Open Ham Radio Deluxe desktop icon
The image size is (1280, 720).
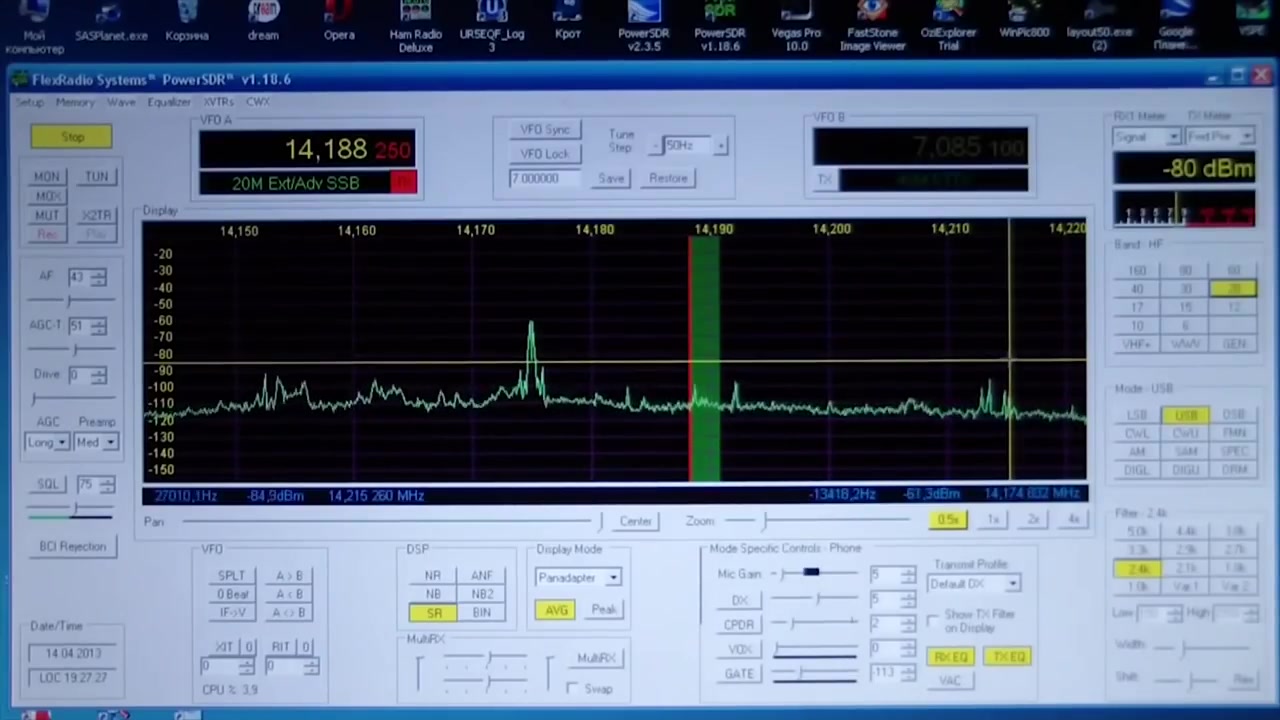(416, 26)
